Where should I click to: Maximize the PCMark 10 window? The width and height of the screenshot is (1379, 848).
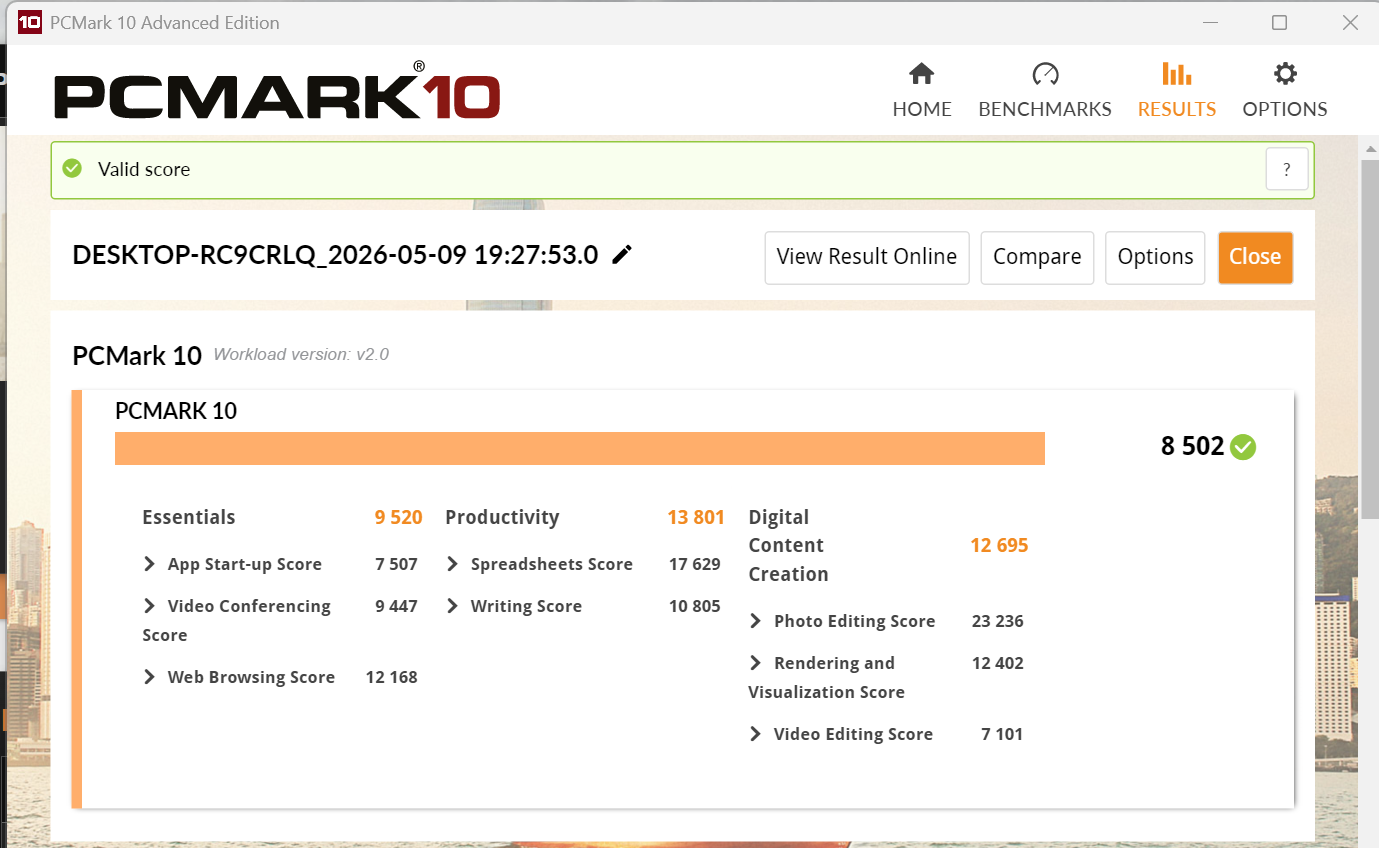point(1279,22)
